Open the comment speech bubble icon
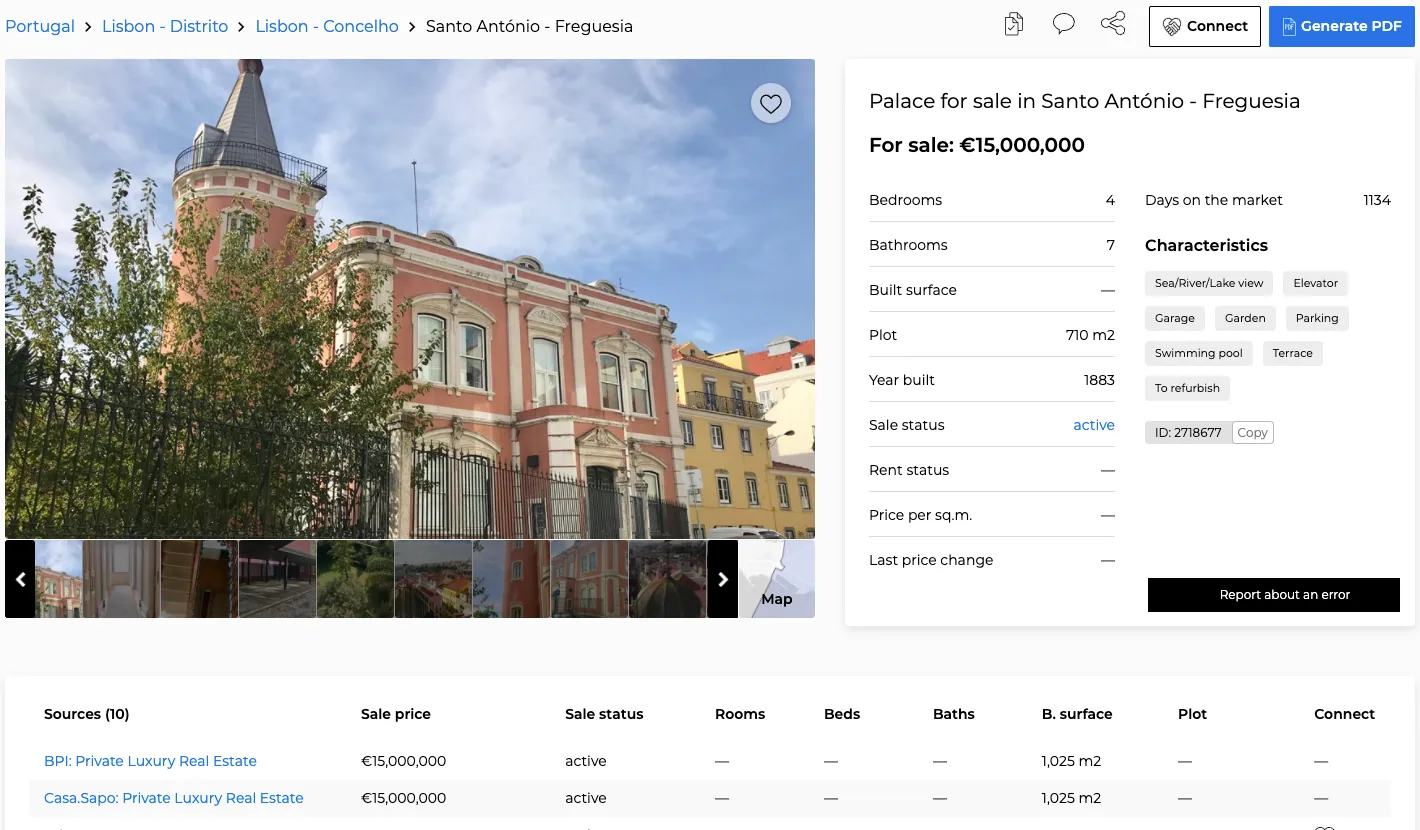The image size is (1420, 830). coord(1064,24)
